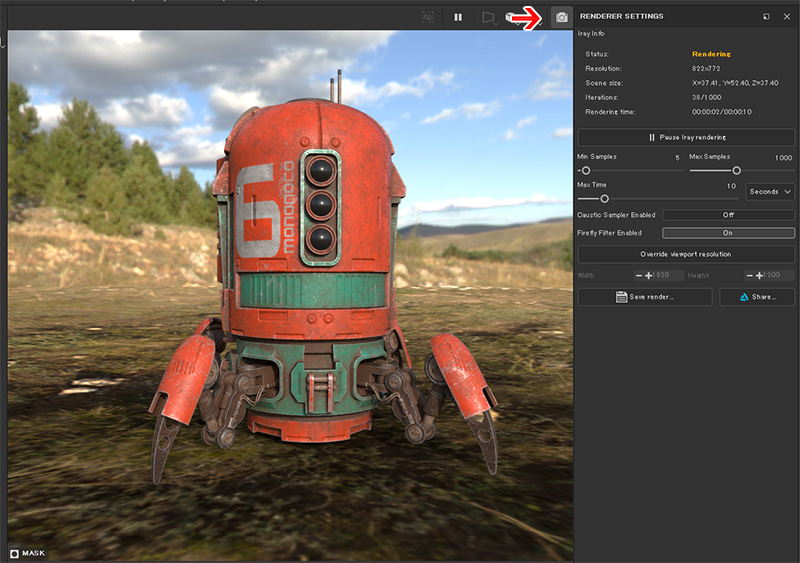Toggle Override viewport resolution
This screenshot has width=800, height=563.
point(686,254)
